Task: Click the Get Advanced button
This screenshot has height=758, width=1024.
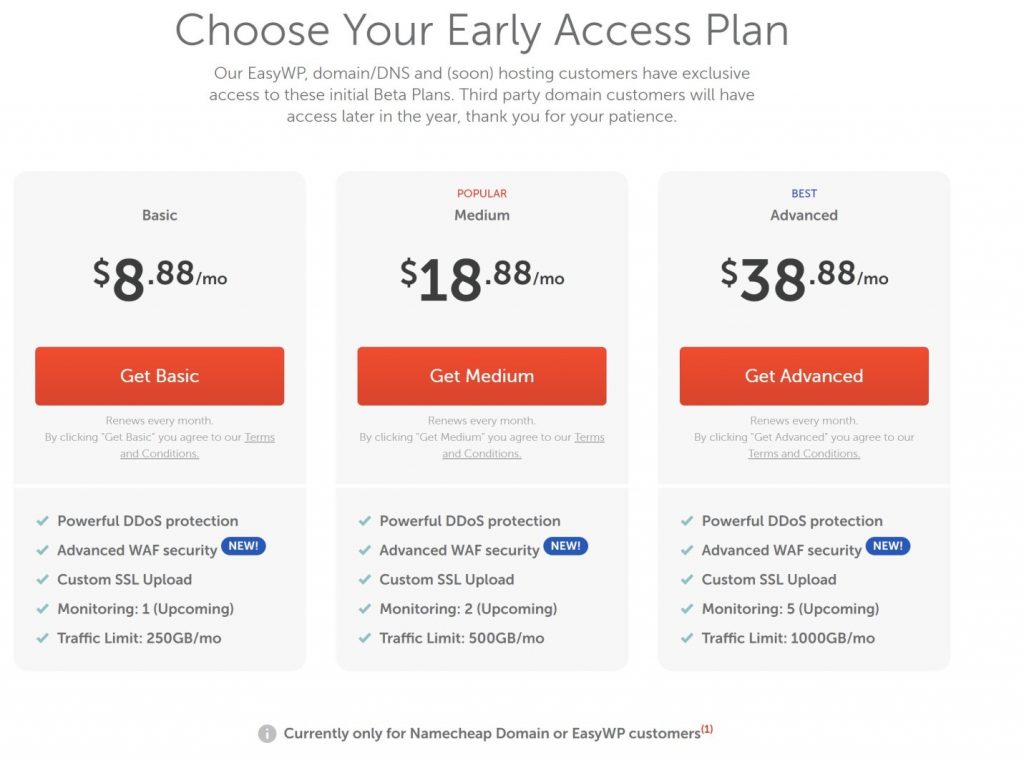Action: click(x=804, y=375)
